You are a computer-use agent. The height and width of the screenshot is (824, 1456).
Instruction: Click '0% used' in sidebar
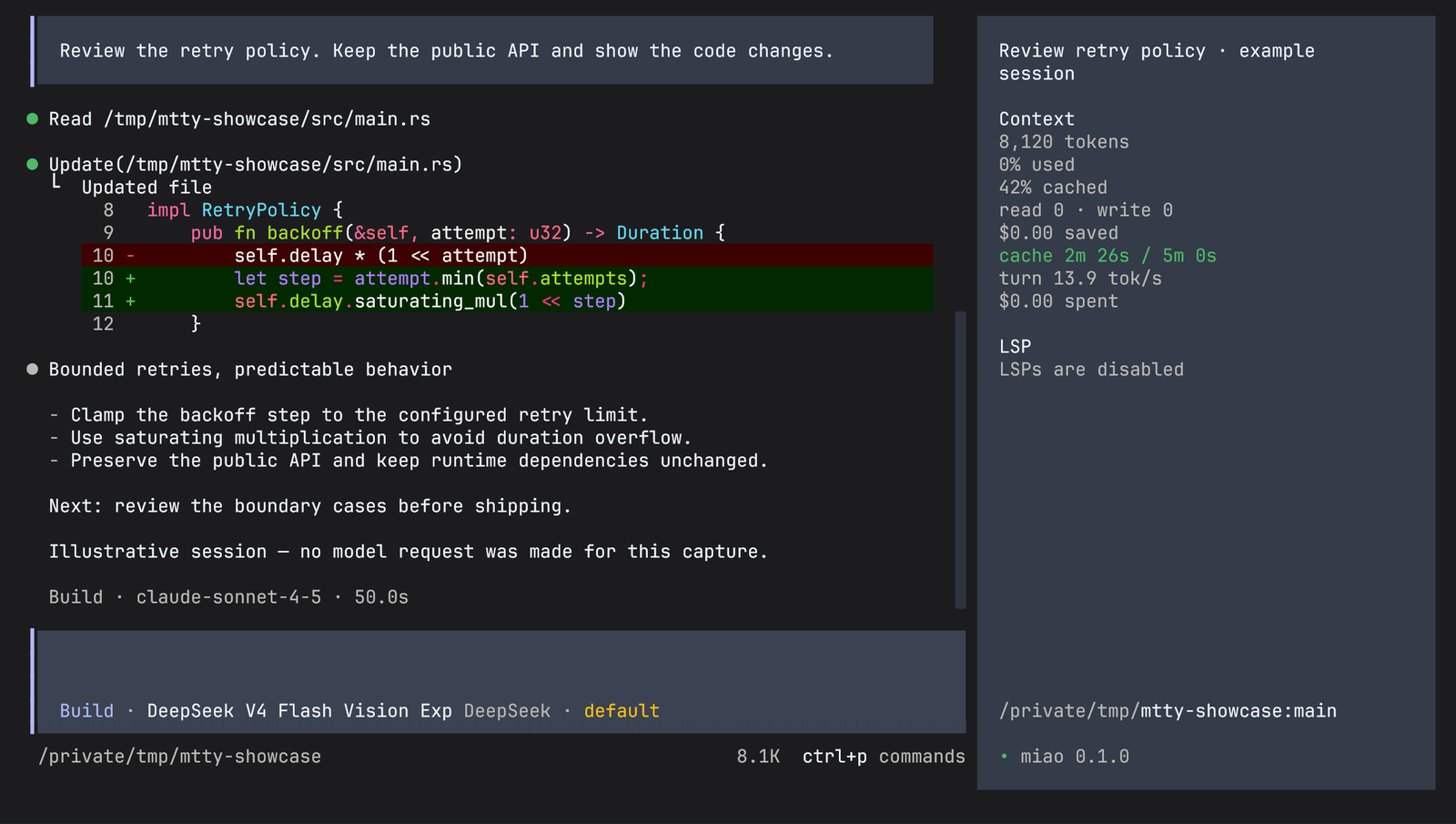tap(1036, 165)
